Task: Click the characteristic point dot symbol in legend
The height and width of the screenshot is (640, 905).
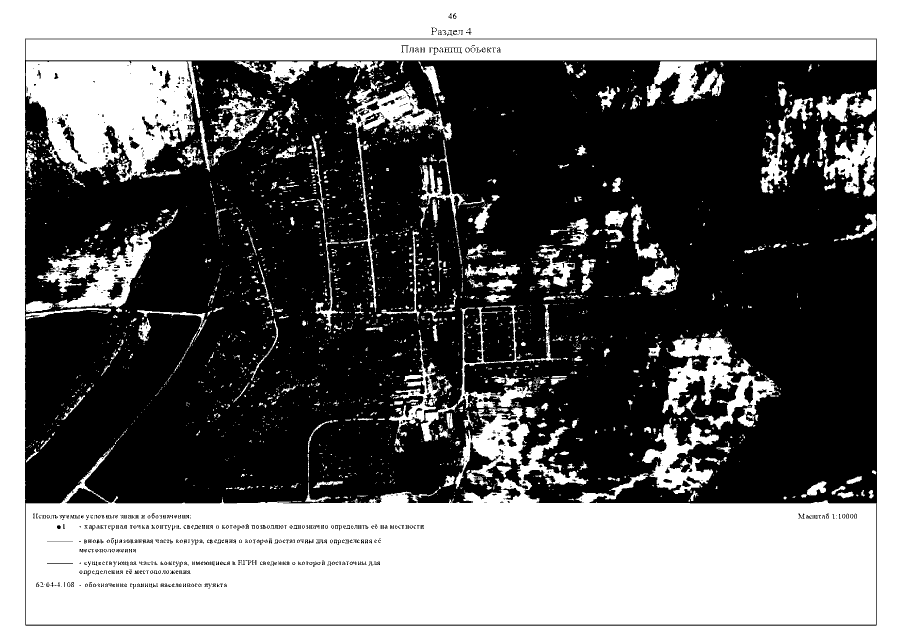Action: click(x=59, y=526)
